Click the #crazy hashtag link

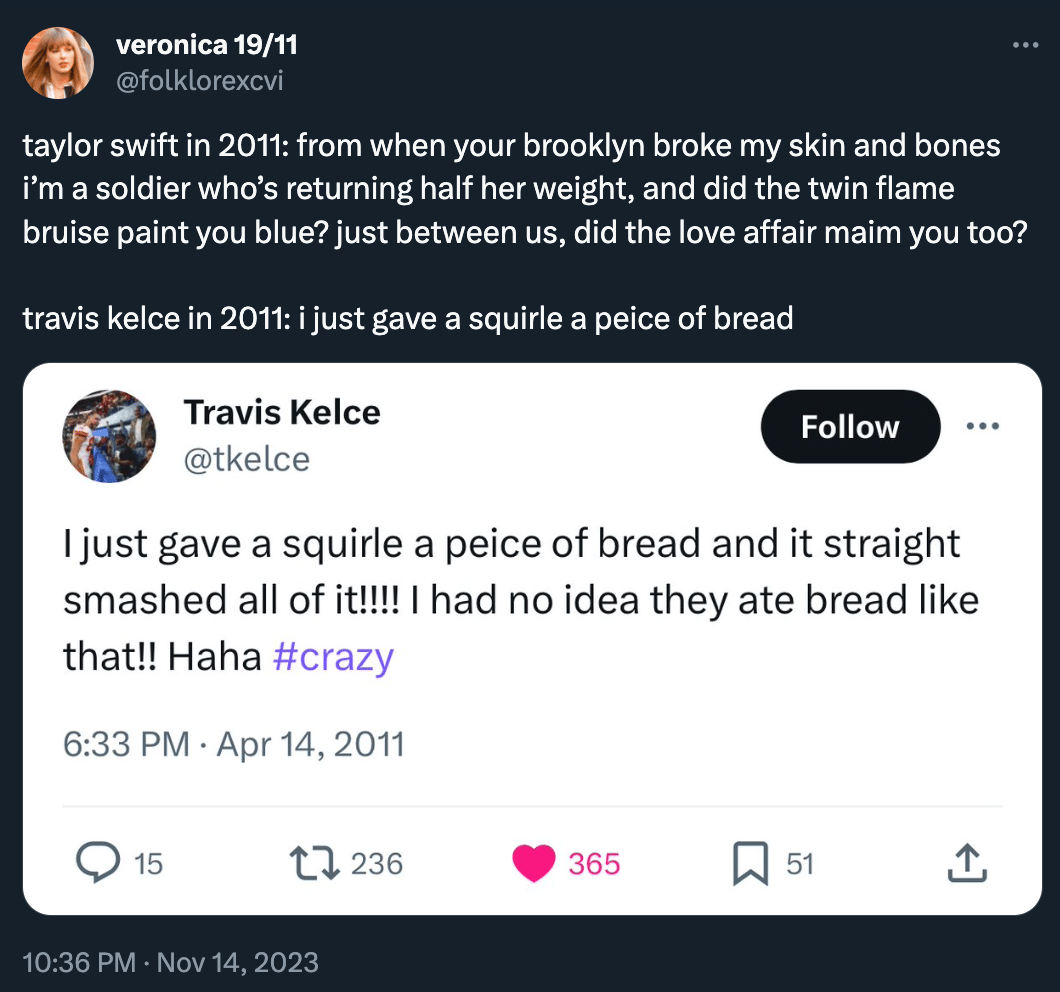pyautogui.click(x=333, y=657)
